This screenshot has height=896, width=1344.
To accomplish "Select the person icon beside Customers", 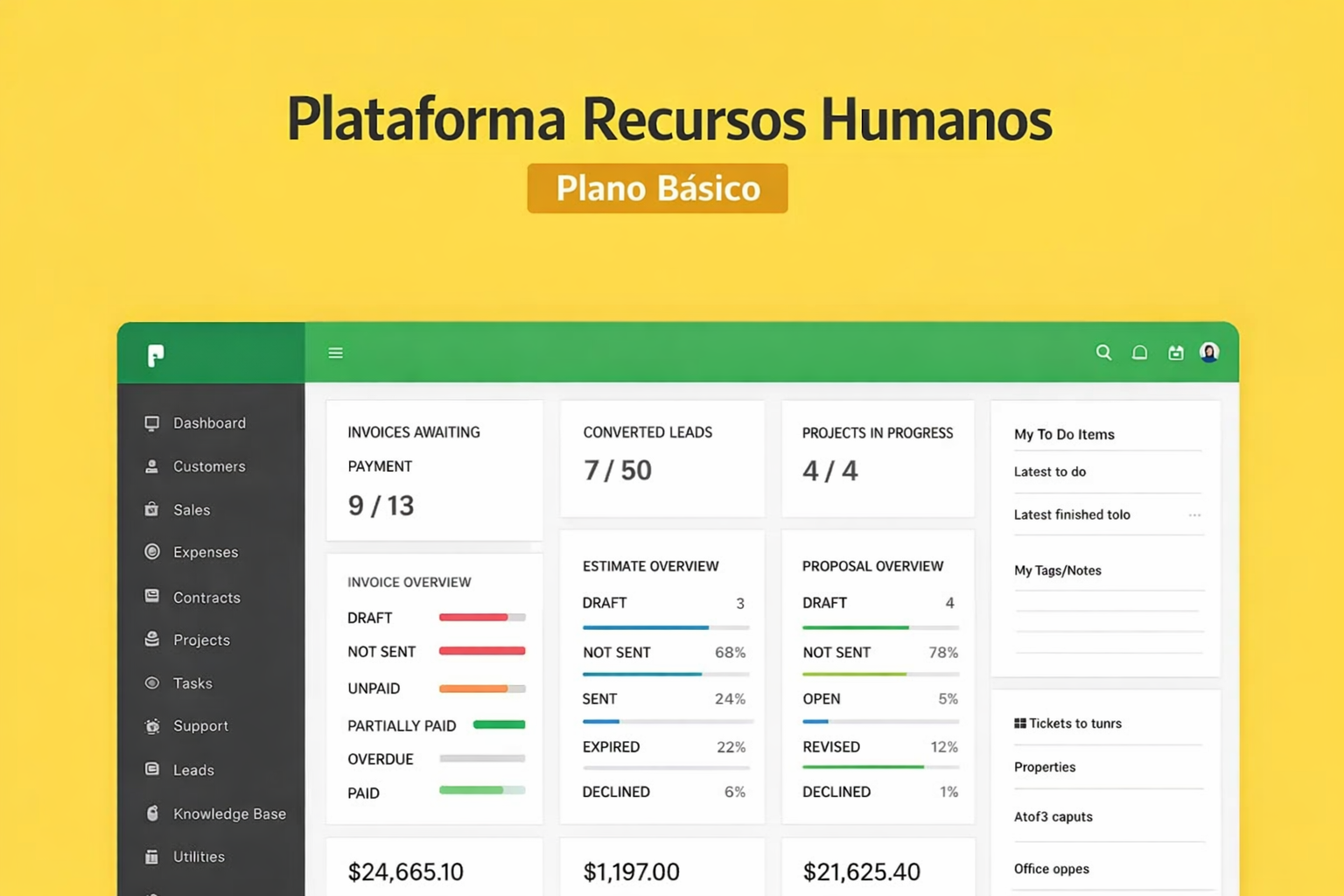I will point(151,465).
